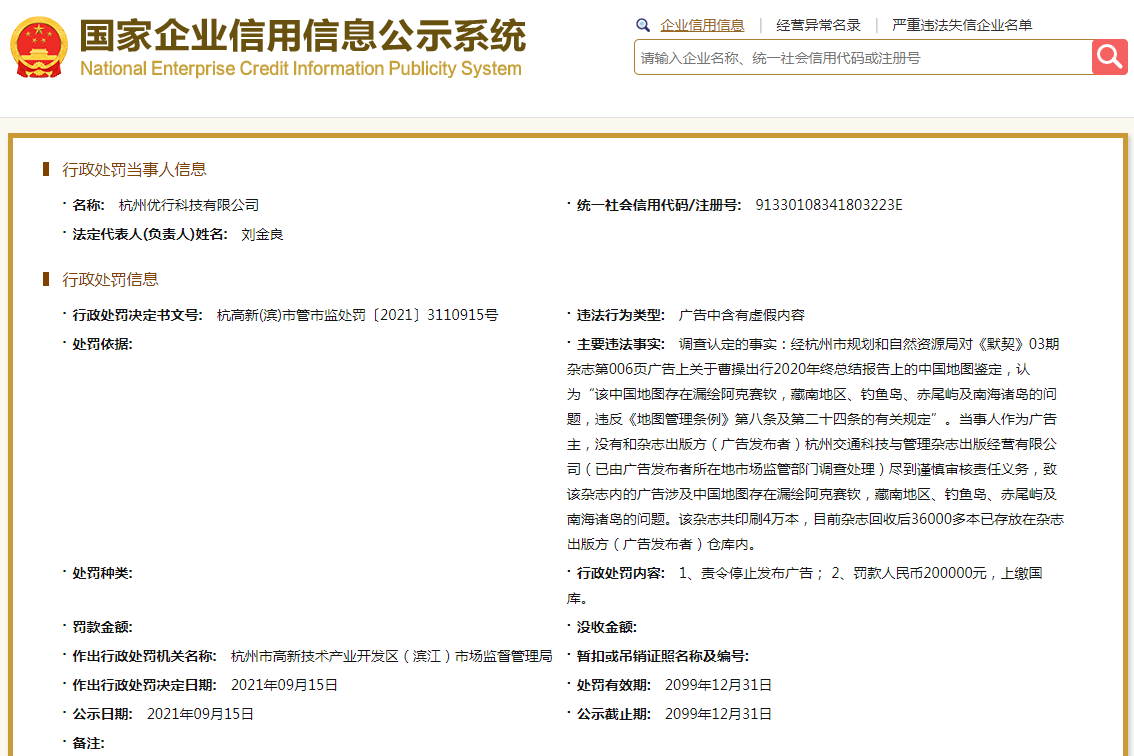Click the 国家企业信用信息公示系统 site title
Image resolution: width=1134 pixels, height=756 pixels.
coord(302,36)
